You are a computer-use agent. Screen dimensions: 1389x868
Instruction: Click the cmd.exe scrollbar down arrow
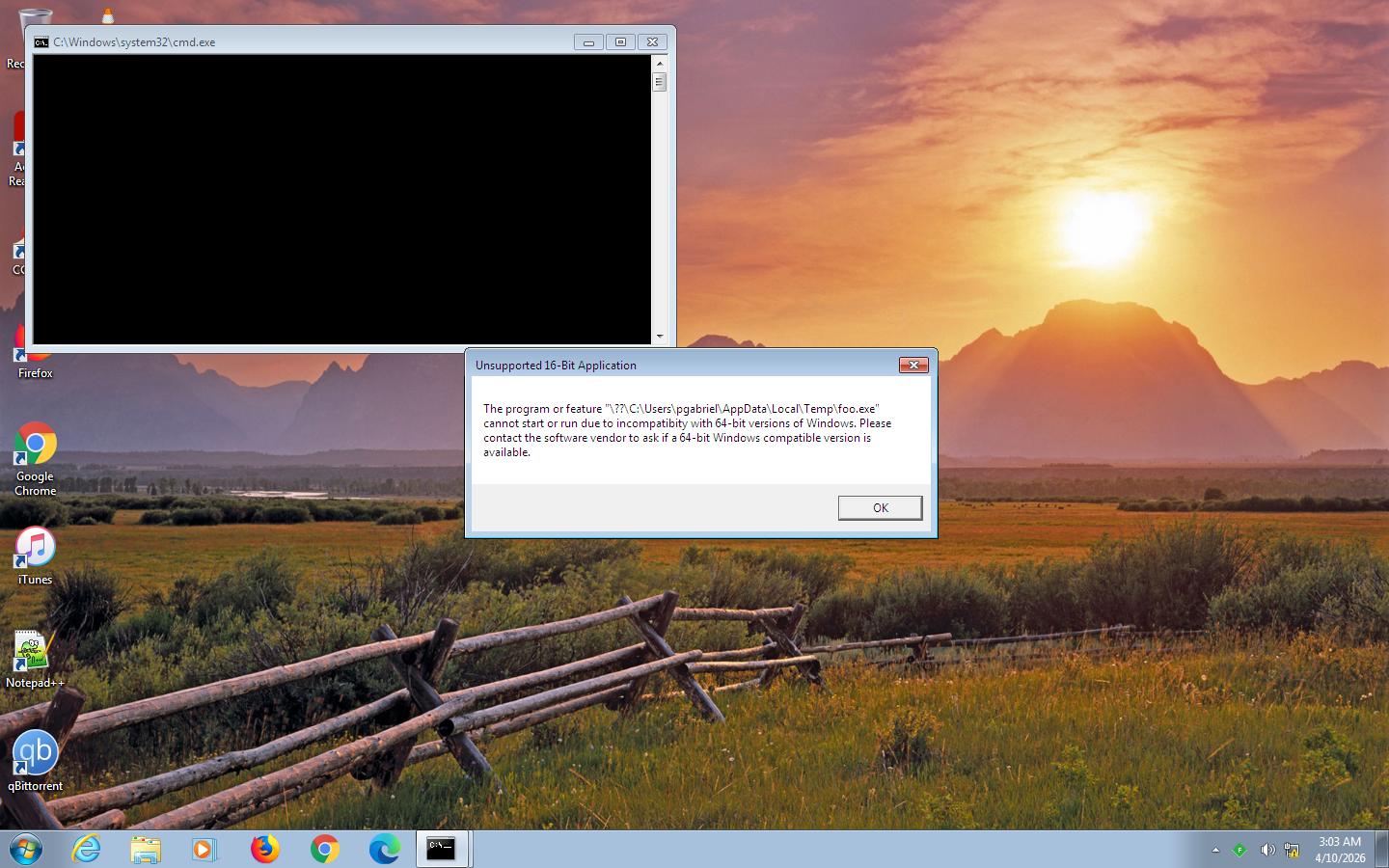tap(660, 337)
